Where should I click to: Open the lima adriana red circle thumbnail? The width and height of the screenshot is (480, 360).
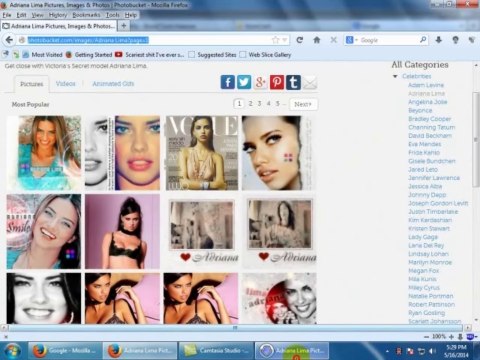tap(279, 298)
